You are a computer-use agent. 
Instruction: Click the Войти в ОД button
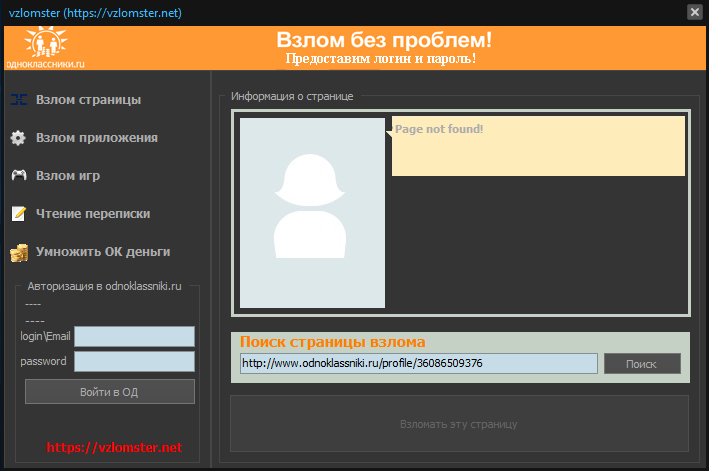(110, 391)
